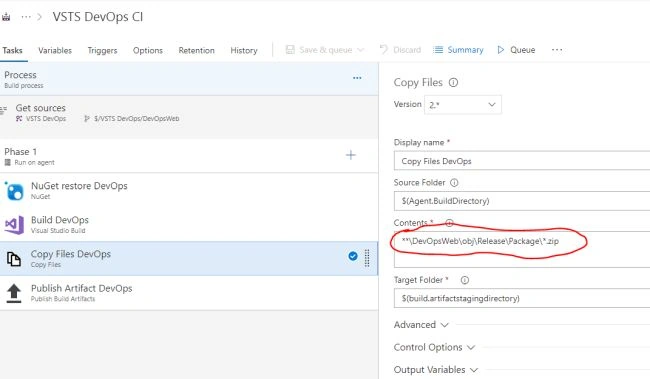Click $/VSTS DevOps/DevOpsWeb source path
This screenshot has height=379, width=650.
(x=136, y=119)
